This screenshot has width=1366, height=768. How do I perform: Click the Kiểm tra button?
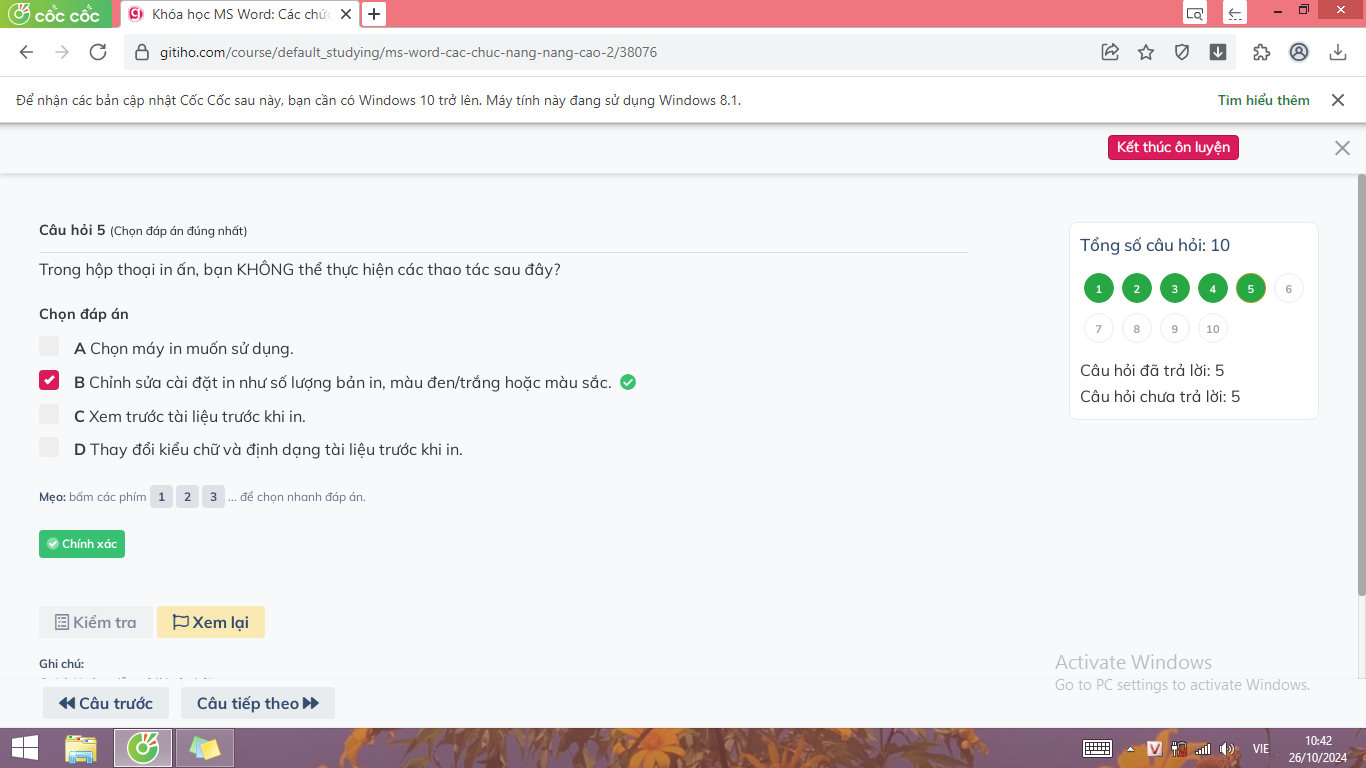coord(96,622)
